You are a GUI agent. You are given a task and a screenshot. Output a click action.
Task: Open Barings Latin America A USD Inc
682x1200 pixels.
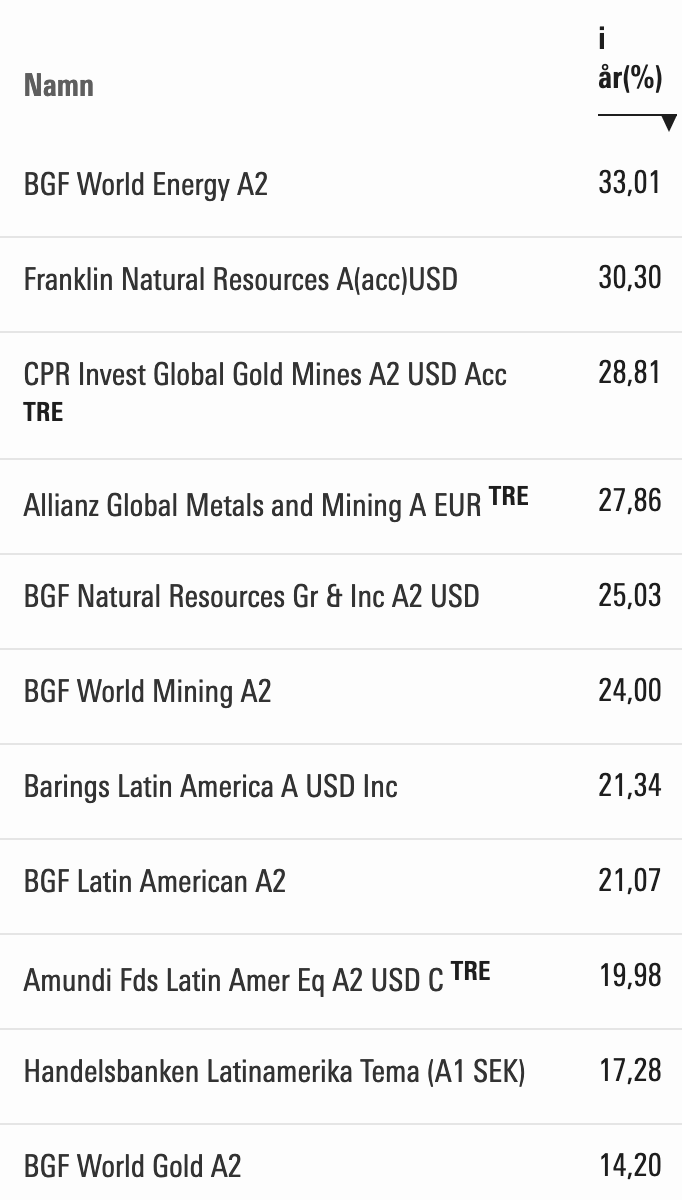[210, 786]
